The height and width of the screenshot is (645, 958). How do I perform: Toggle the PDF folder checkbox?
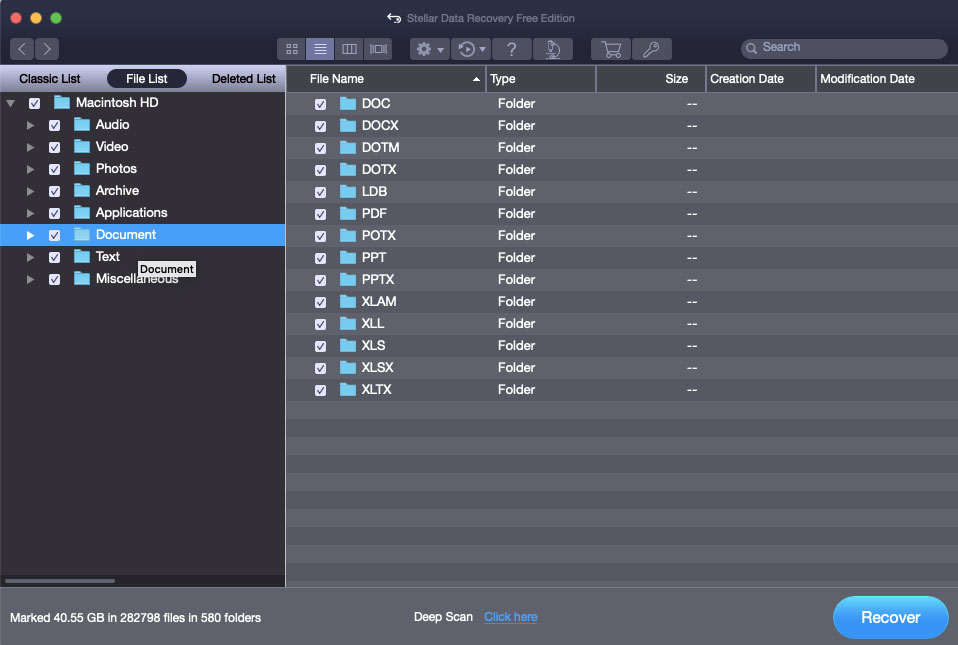pyautogui.click(x=320, y=214)
